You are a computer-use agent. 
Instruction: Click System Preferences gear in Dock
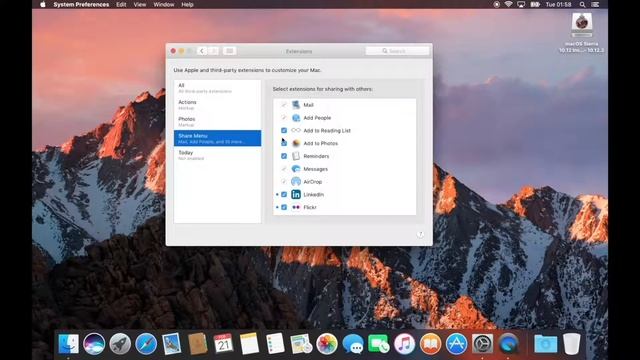(482, 343)
